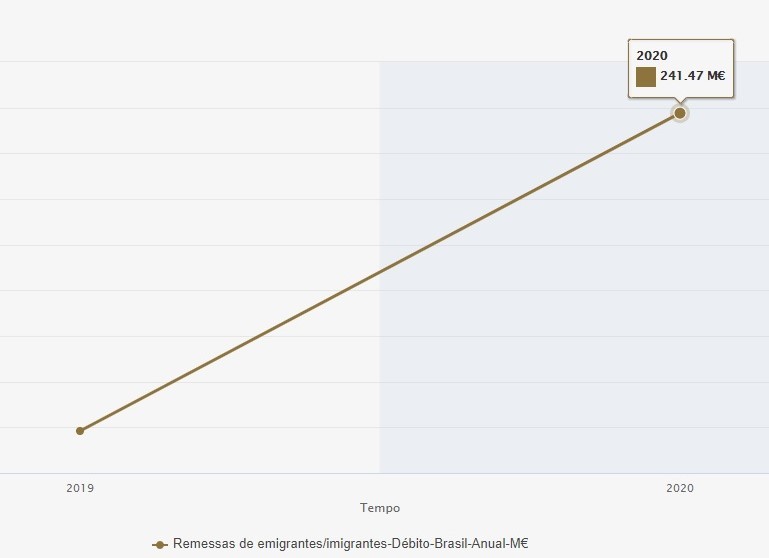Click the 2019 data point marker
Viewport: 769px width, 558px height.
pos(80,431)
